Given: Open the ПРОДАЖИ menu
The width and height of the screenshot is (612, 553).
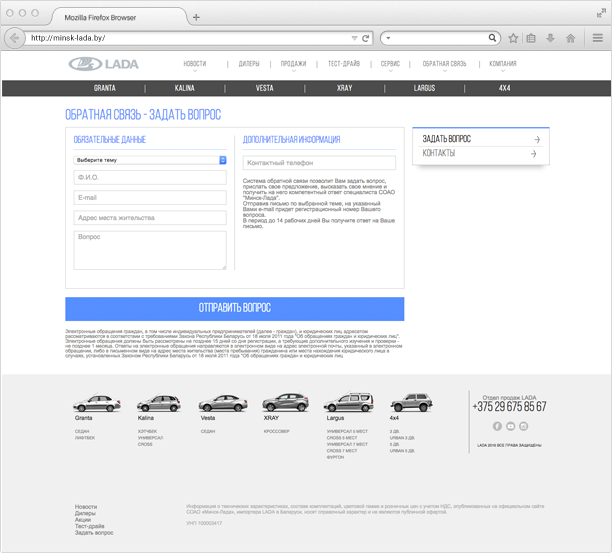Looking at the screenshot, I should click(x=293, y=64).
